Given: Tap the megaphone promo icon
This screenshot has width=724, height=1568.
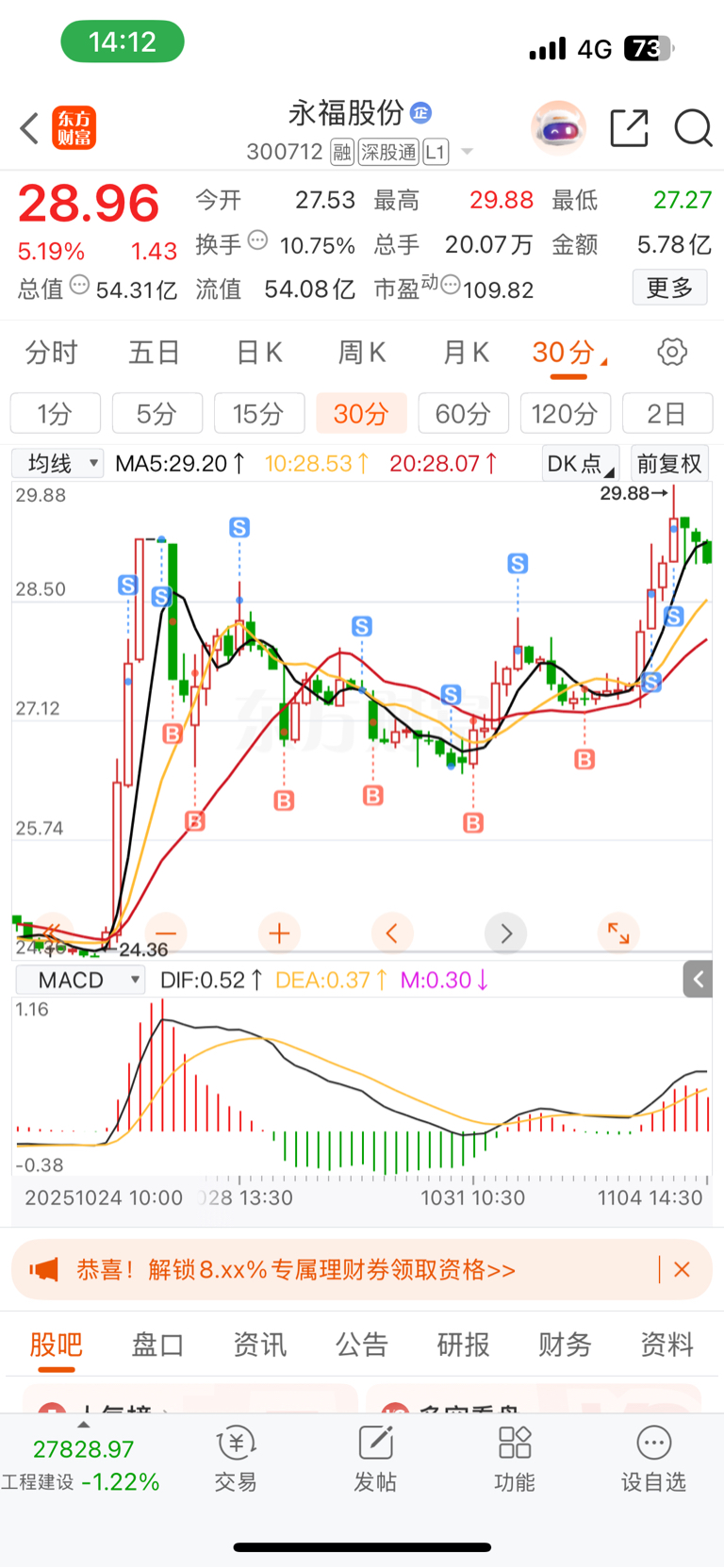Looking at the screenshot, I should point(44,1270).
